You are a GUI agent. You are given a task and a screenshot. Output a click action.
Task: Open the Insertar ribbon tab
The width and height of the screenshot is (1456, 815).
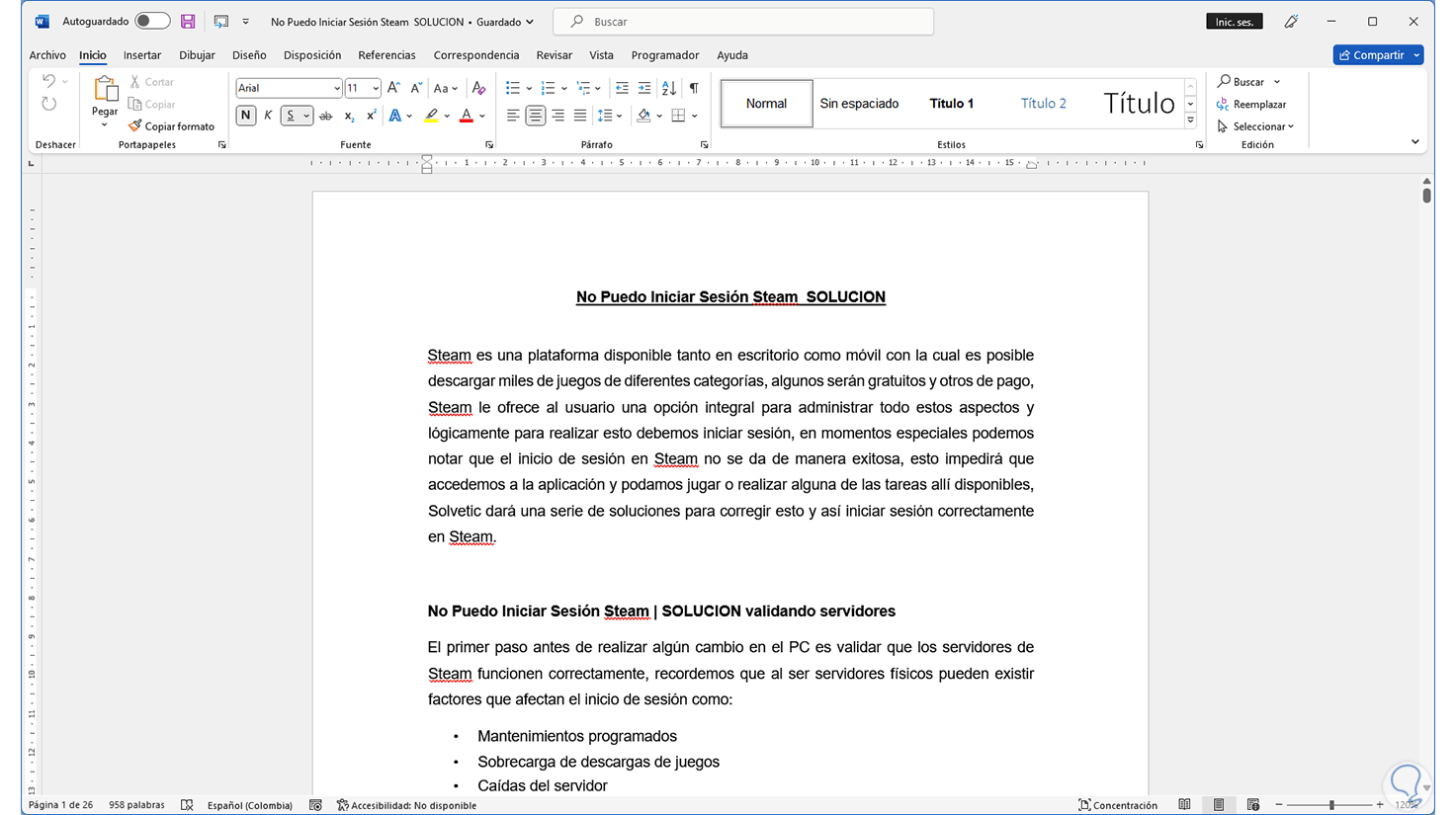point(142,55)
